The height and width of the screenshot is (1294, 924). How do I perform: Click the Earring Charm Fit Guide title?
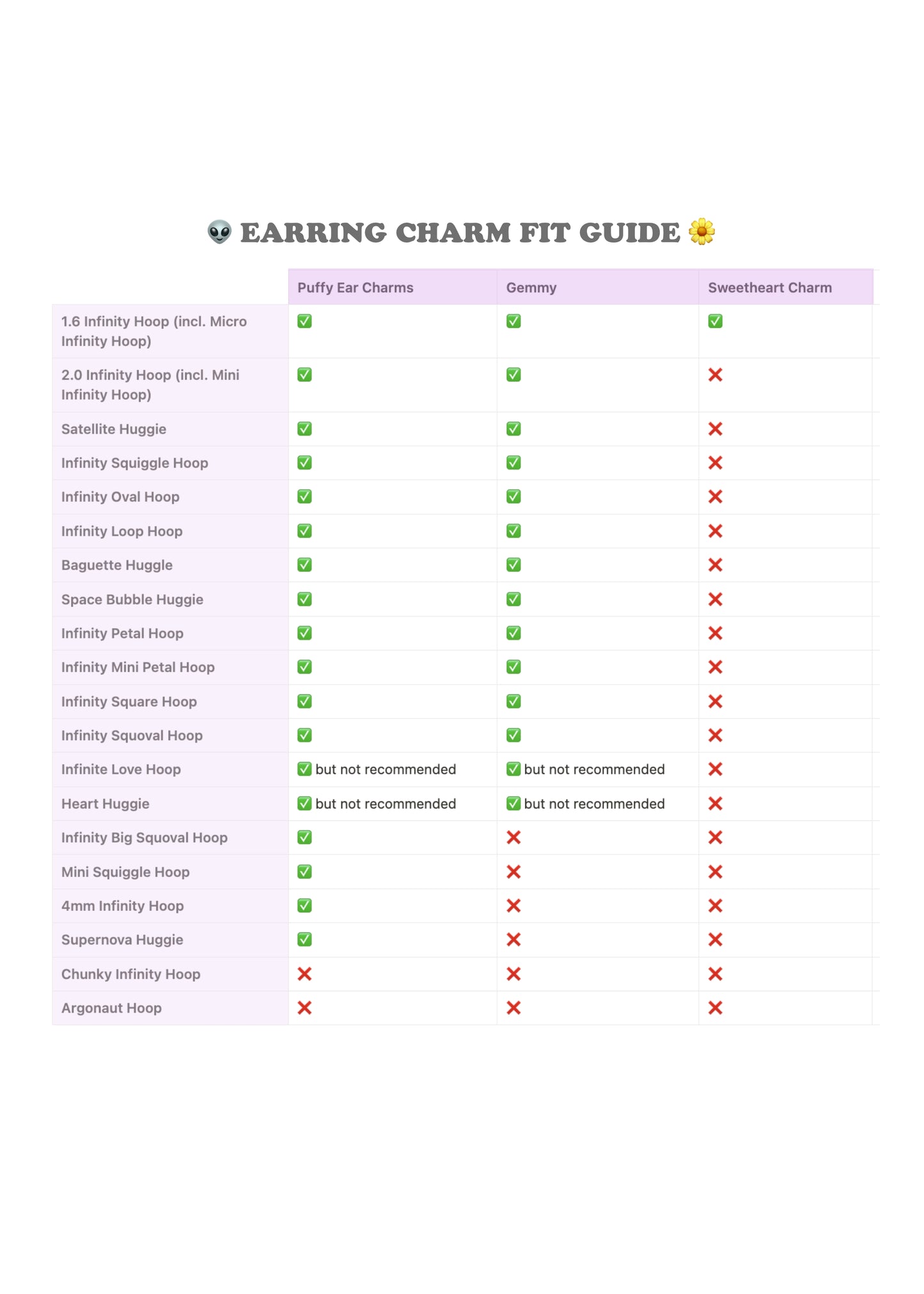(x=460, y=233)
